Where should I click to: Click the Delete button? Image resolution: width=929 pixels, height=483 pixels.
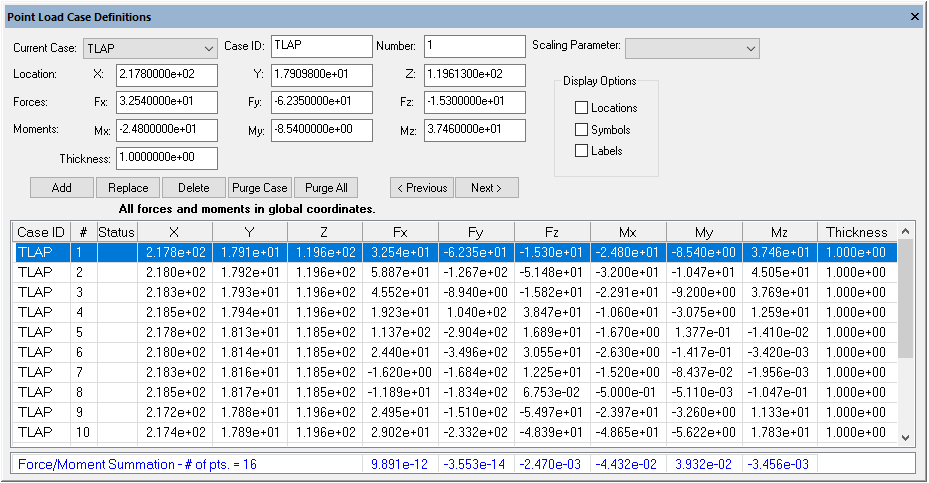[x=193, y=188]
